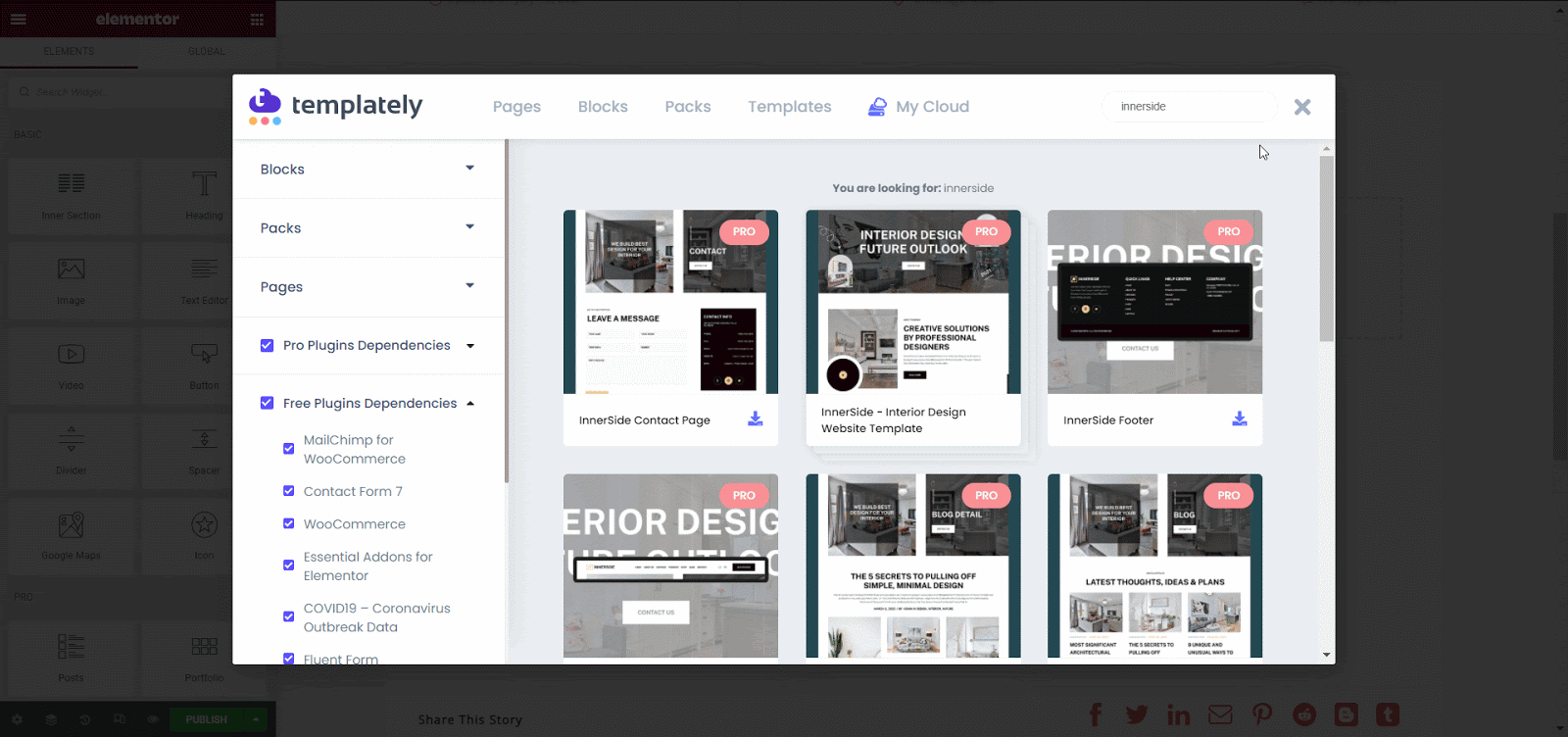Select the Text Editor widget
The image size is (1568, 737).
click(204, 280)
